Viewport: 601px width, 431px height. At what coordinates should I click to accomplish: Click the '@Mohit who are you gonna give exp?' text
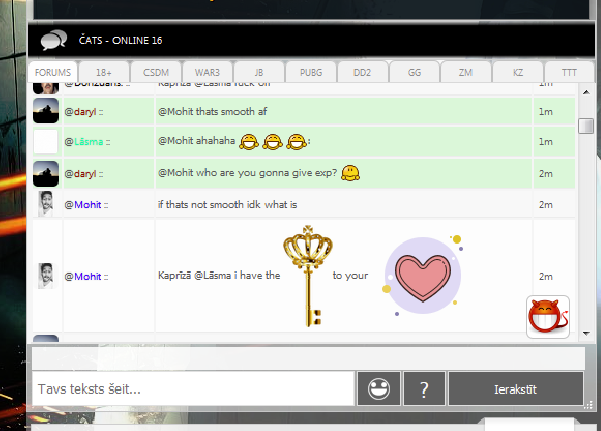click(247, 173)
